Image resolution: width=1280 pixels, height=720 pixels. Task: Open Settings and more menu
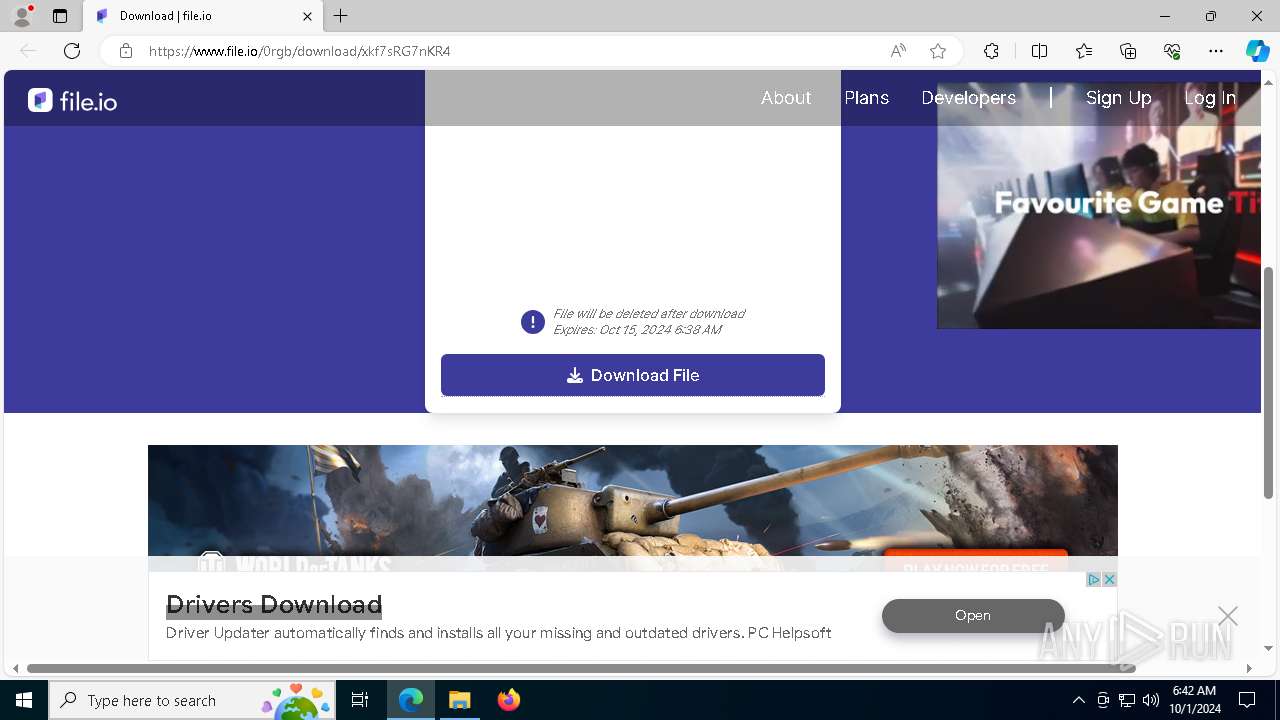pos(1216,51)
